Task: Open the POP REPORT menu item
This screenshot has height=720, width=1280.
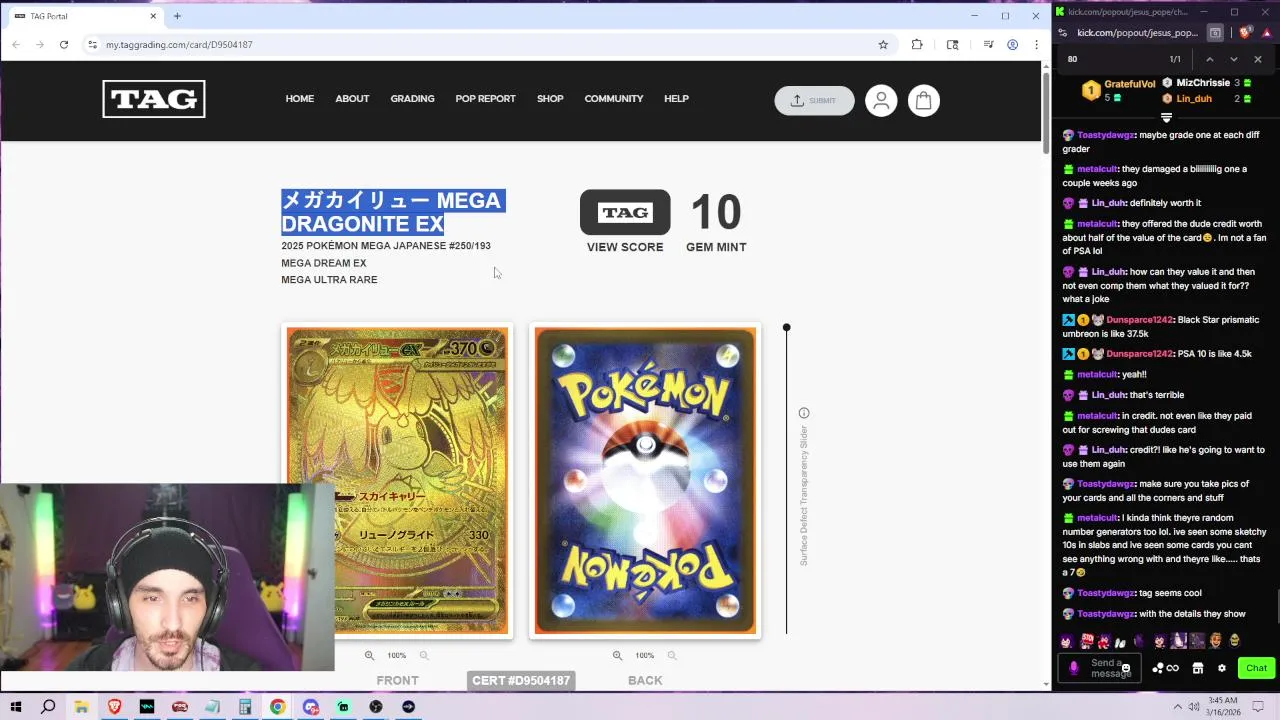Action: [485, 99]
